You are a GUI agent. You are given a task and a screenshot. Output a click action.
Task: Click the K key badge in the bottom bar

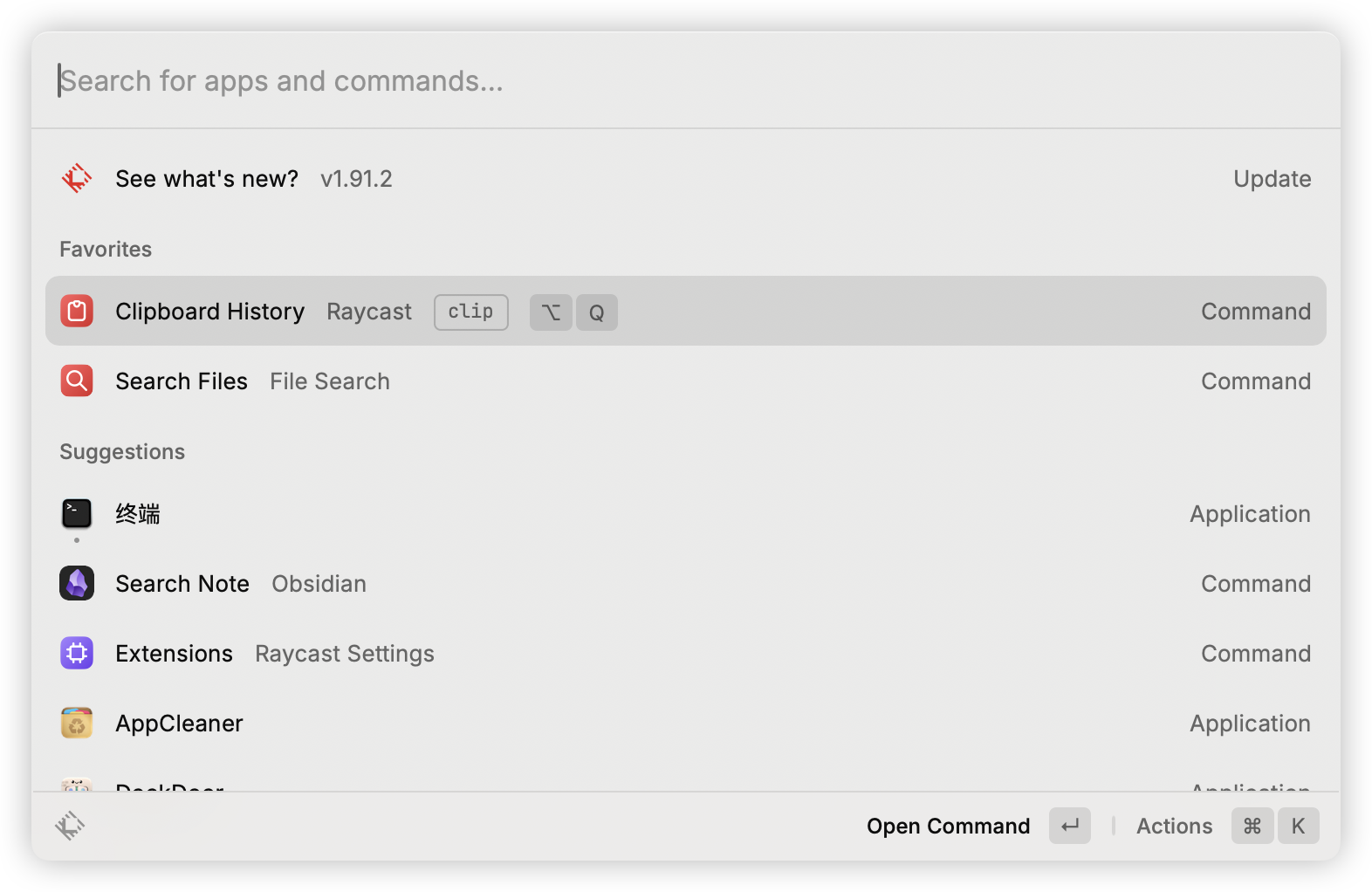tap(1298, 826)
